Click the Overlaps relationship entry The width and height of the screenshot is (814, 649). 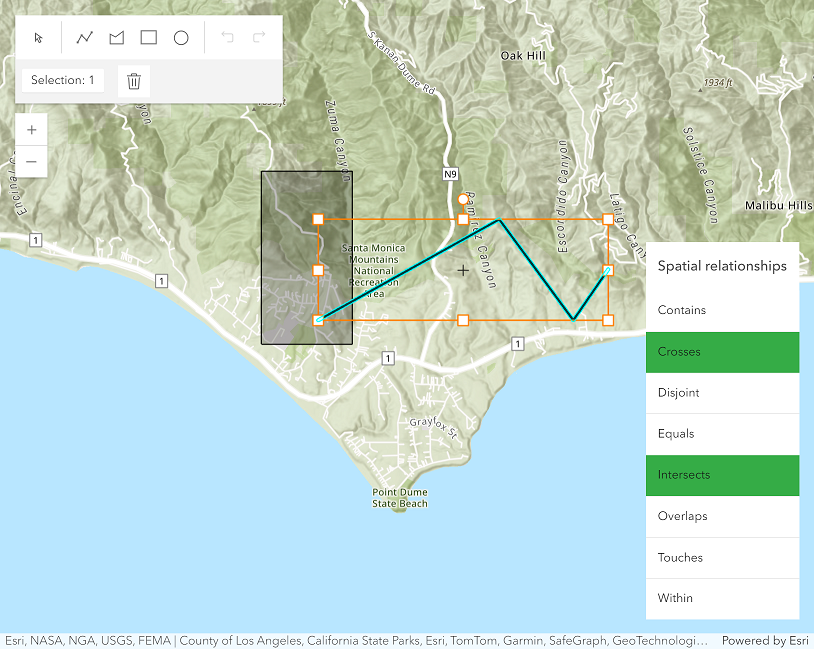tap(722, 516)
